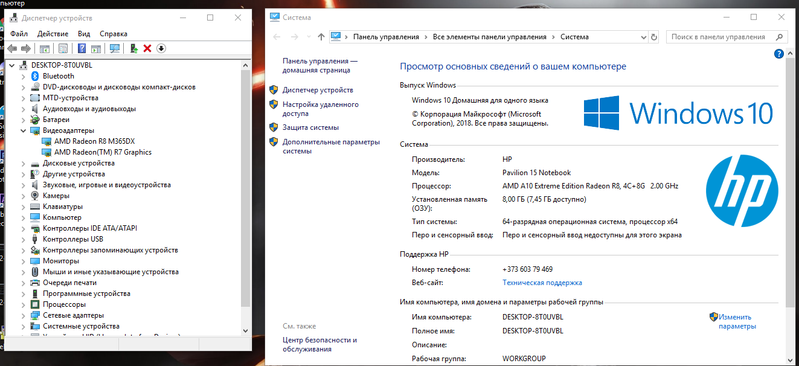
Task: Expand the Аудиовходы и аудиовыходы category
Action: click(23, 109)
